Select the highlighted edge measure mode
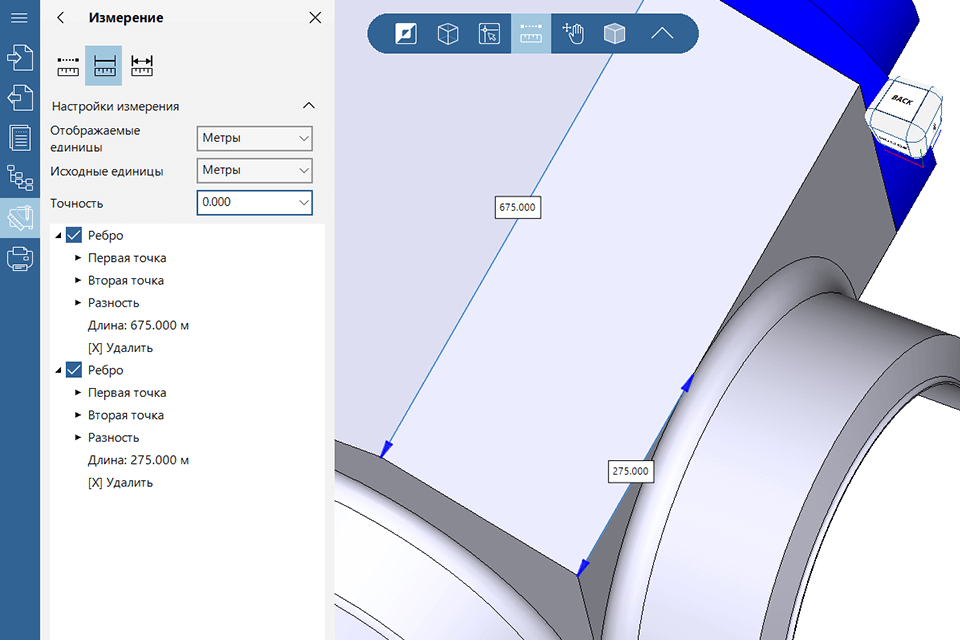Screen dimensions: 960x640 (x=104, y=66)
